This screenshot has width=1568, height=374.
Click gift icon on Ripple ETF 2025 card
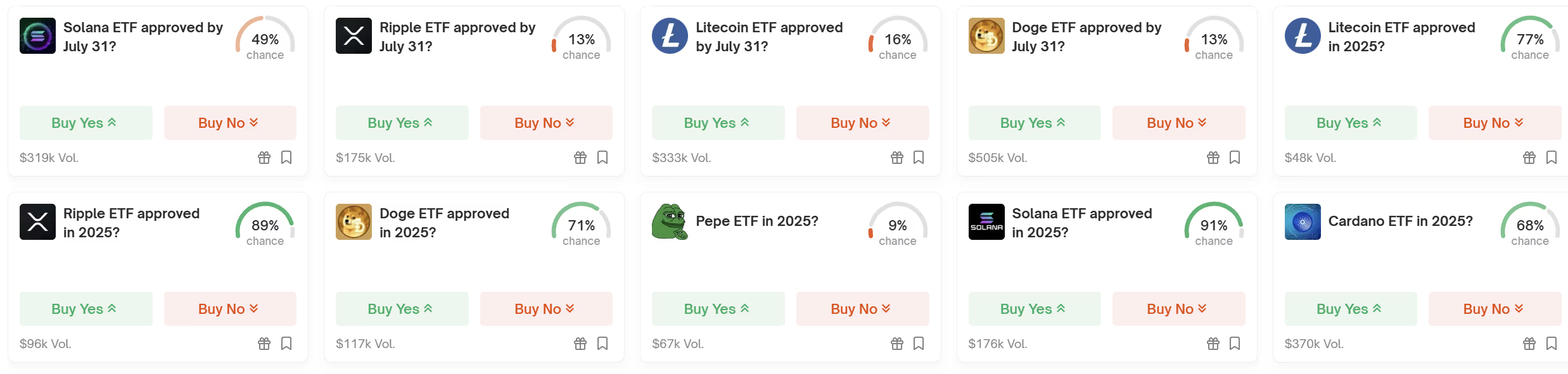[264, 344]
